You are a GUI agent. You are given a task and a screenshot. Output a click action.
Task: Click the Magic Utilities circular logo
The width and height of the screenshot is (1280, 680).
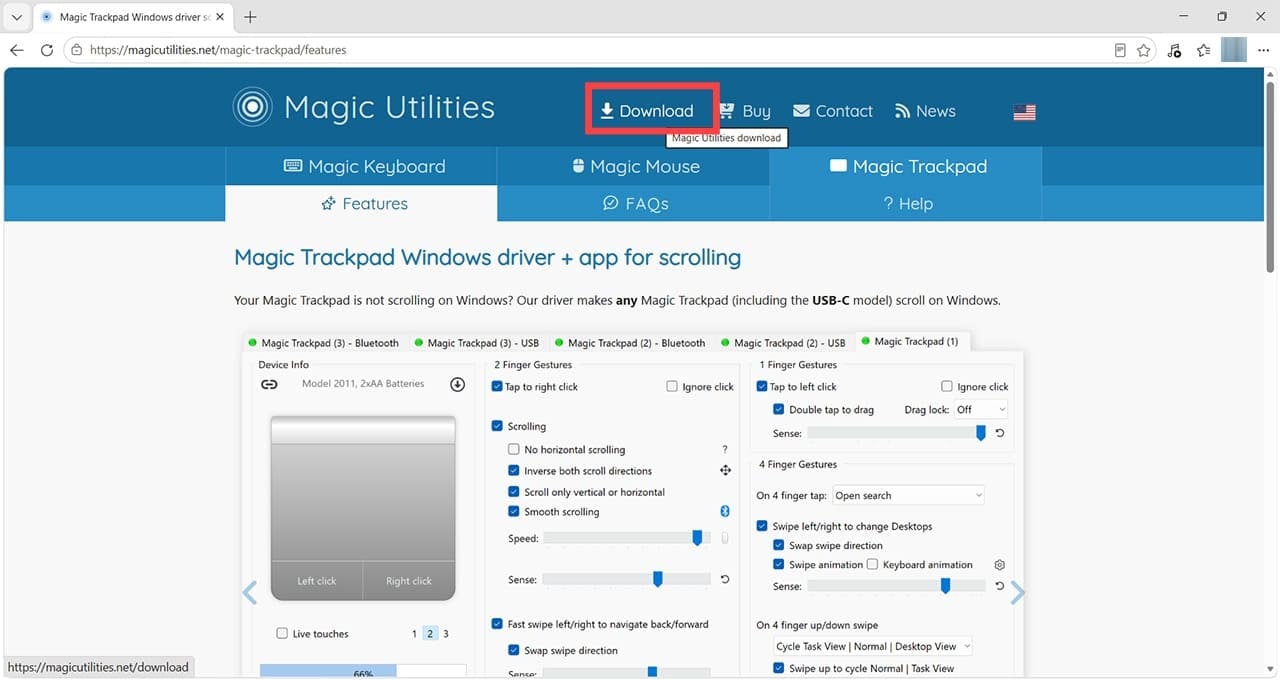tap(252, 107)
